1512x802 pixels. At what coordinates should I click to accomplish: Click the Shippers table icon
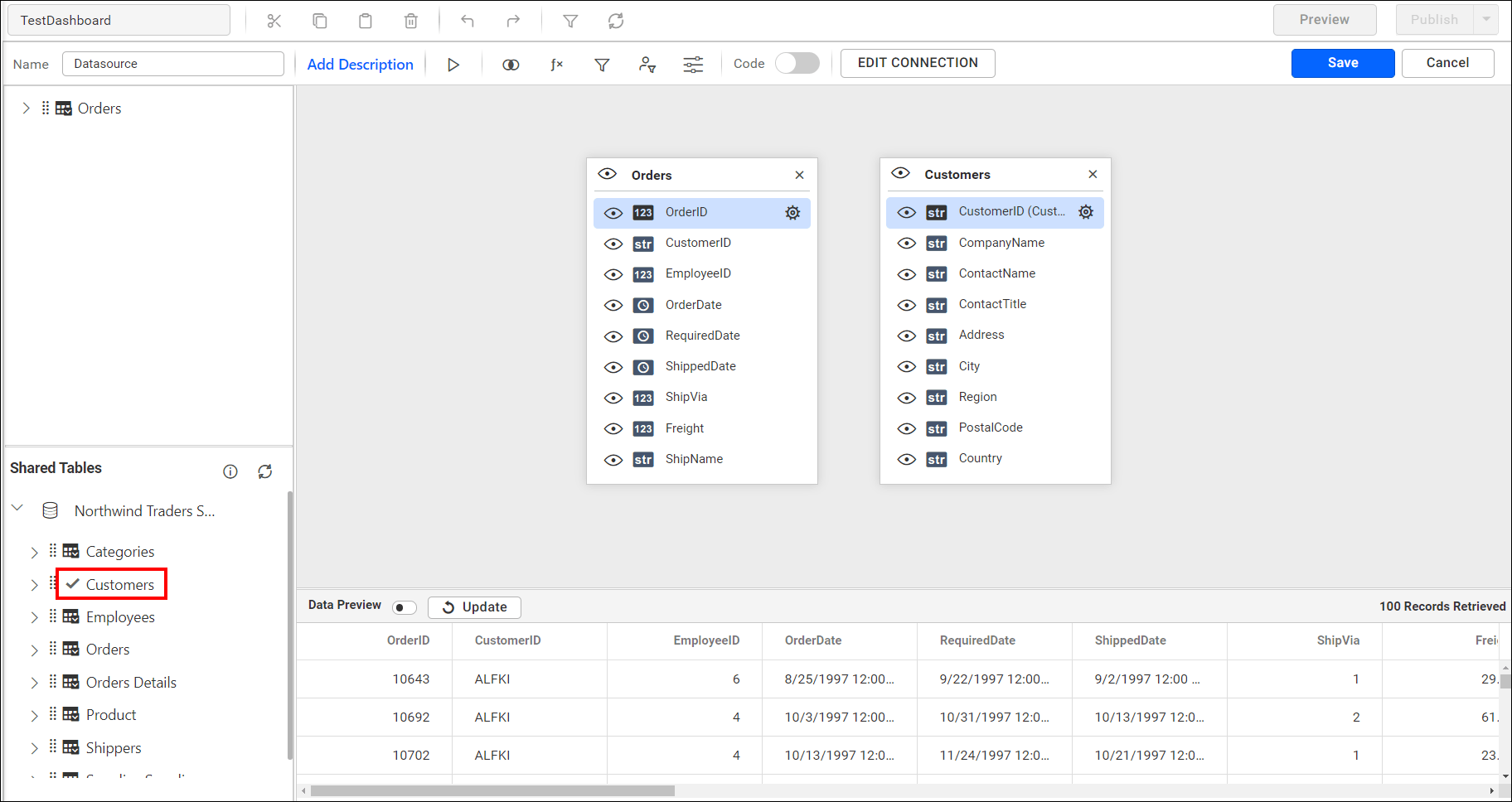point(71,747)
